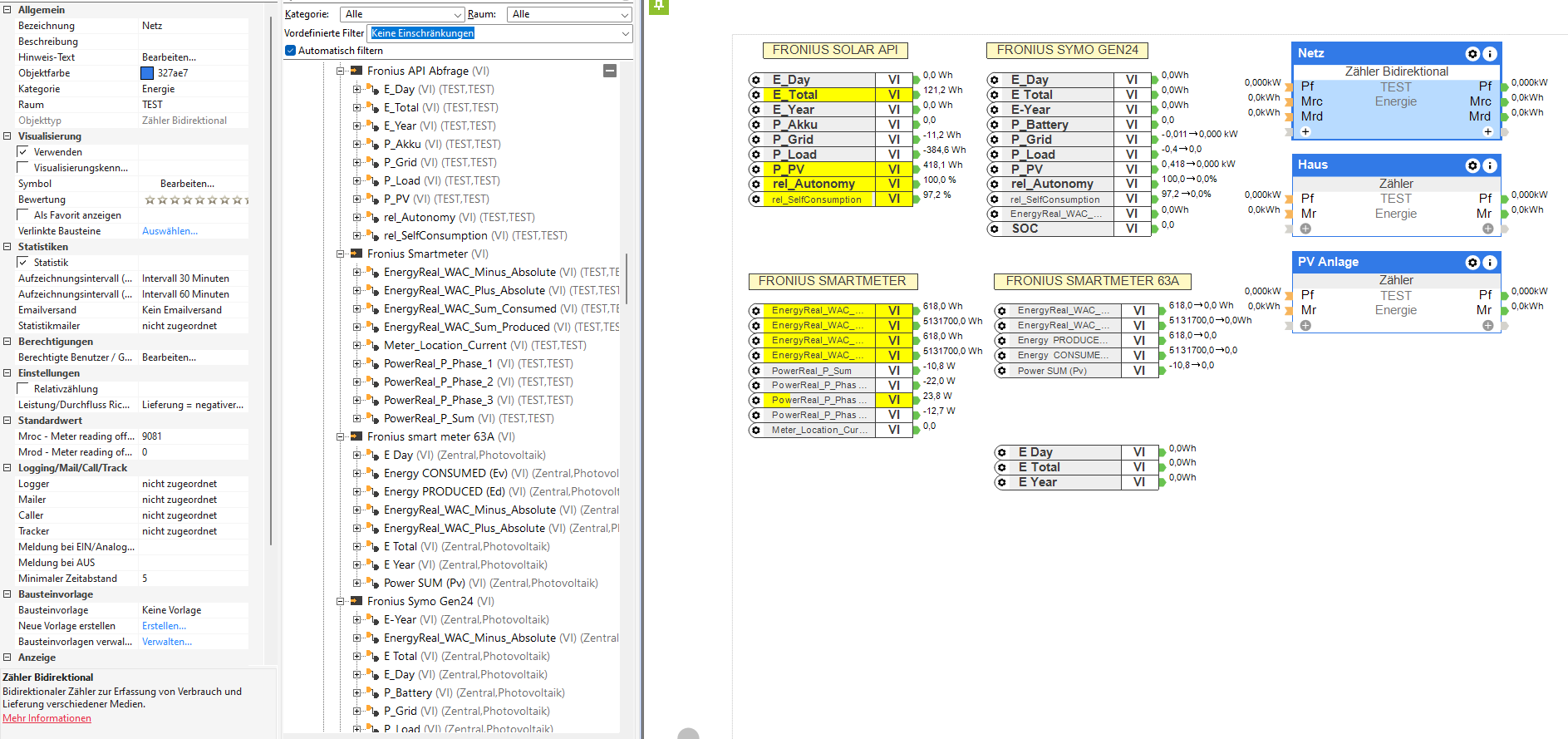Open settings gear on the PV Anlage block

coord(1472,263)
